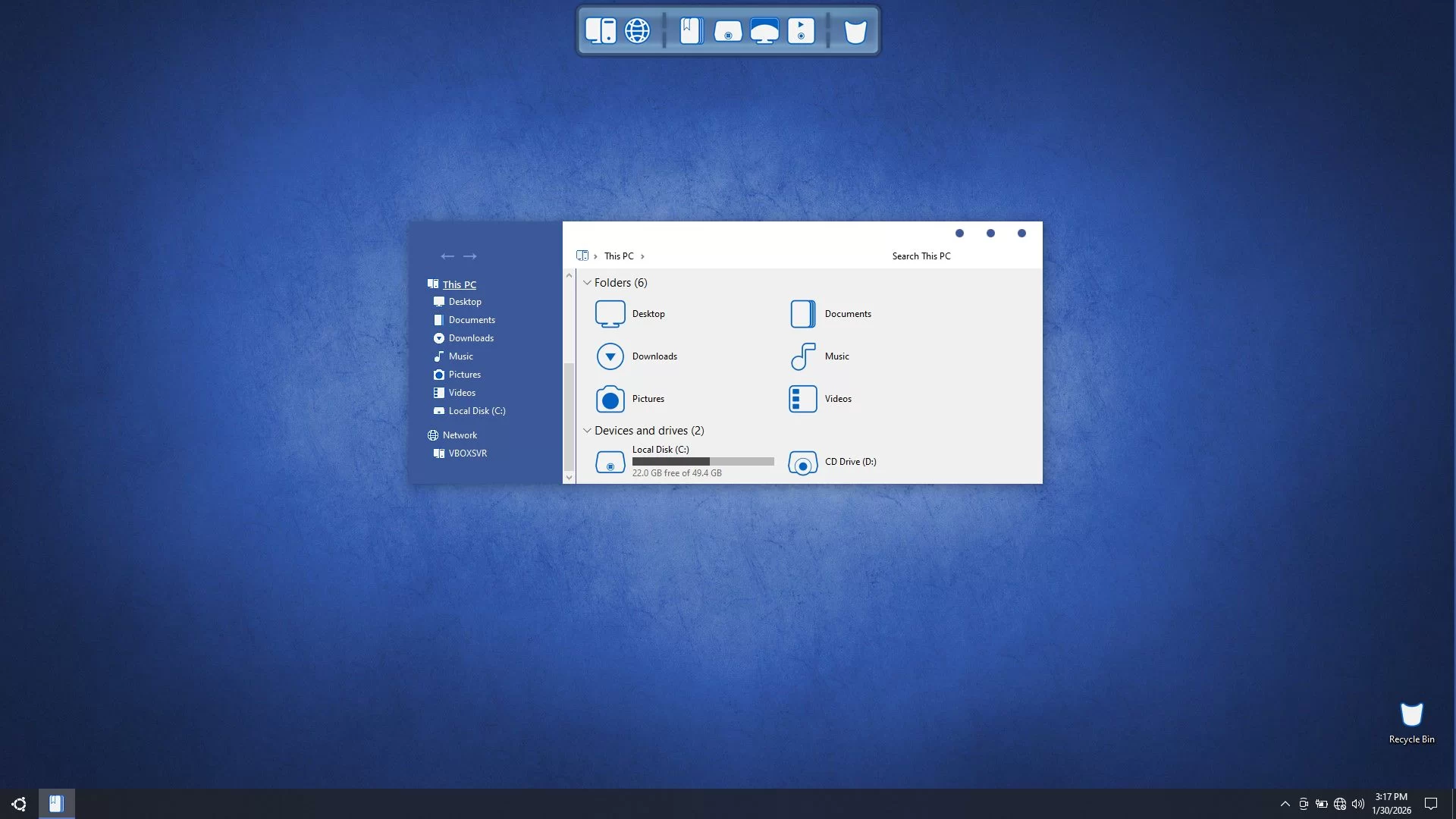Open the computer icon in top dock
The height and width of the screenshot is (819, 1456).
(600, 31)
